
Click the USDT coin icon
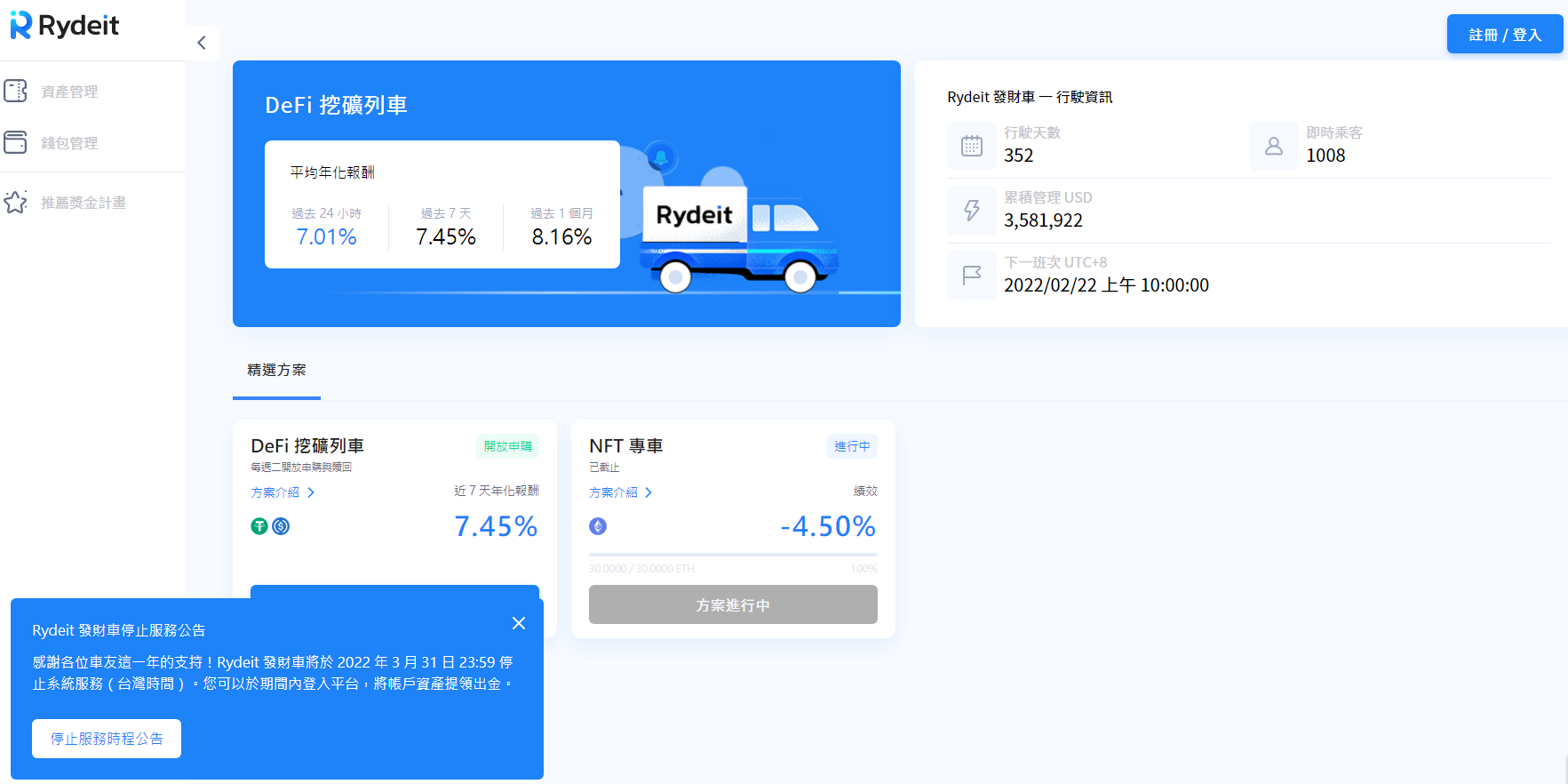[x=259, y=526]
